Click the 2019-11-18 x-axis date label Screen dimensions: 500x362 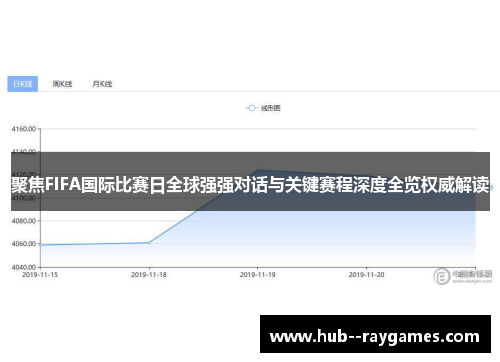coord(149,275)
